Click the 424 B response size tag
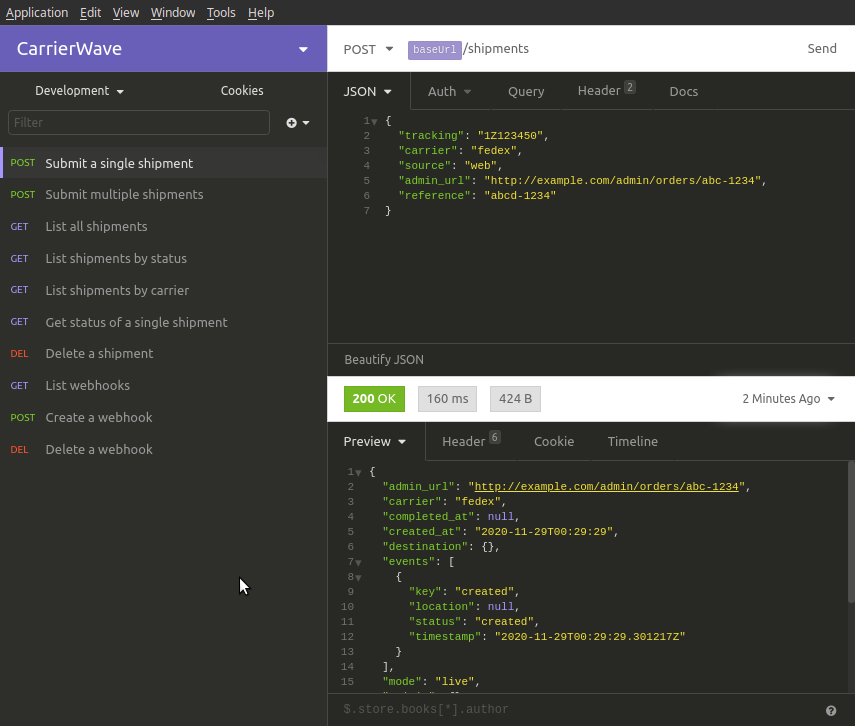This screenshot has height=726, width=855. [515, 399]
